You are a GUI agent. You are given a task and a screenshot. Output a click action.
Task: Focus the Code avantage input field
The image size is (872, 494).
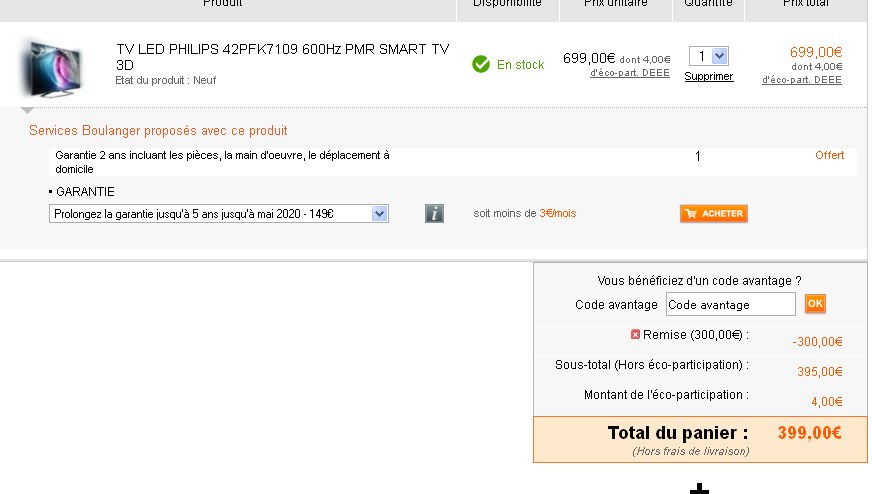click(x=730, y=304)
